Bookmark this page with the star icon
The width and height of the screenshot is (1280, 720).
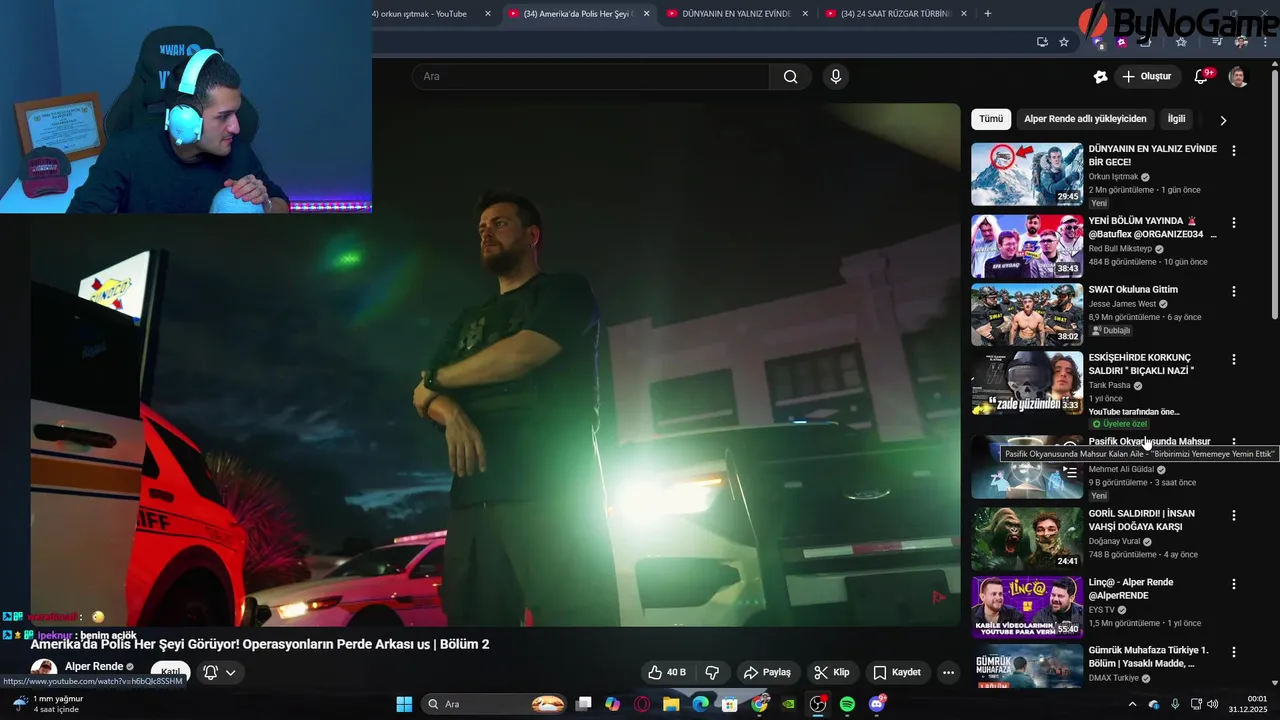pos(1064,42)
